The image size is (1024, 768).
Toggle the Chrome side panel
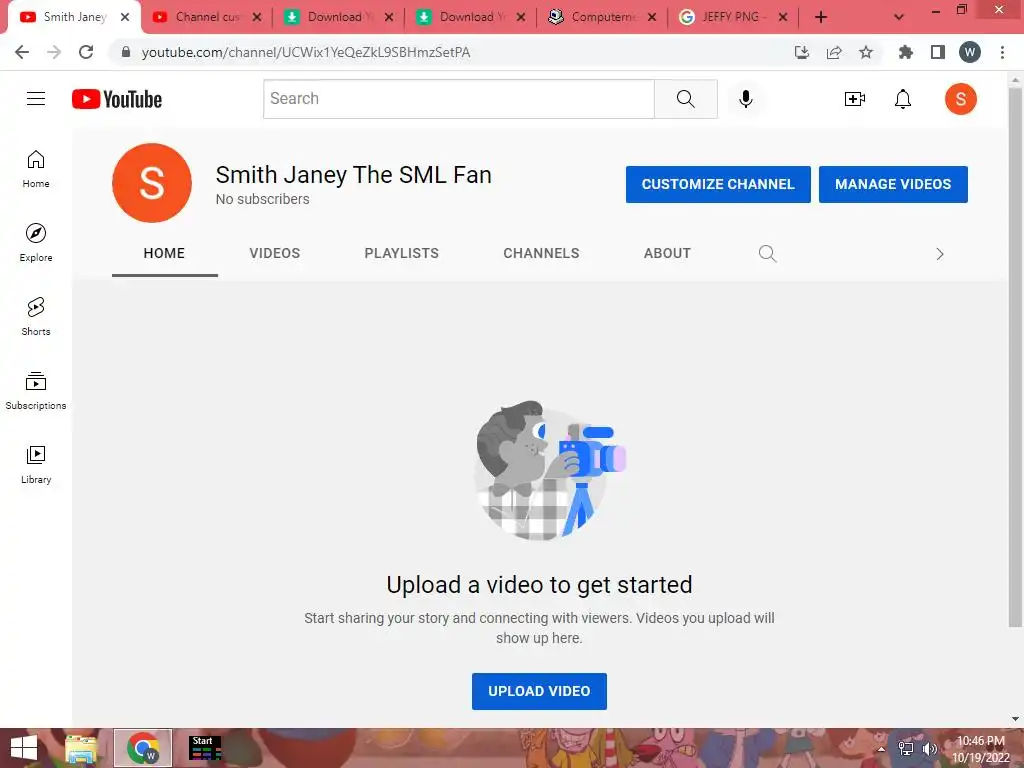coord(938,52)
